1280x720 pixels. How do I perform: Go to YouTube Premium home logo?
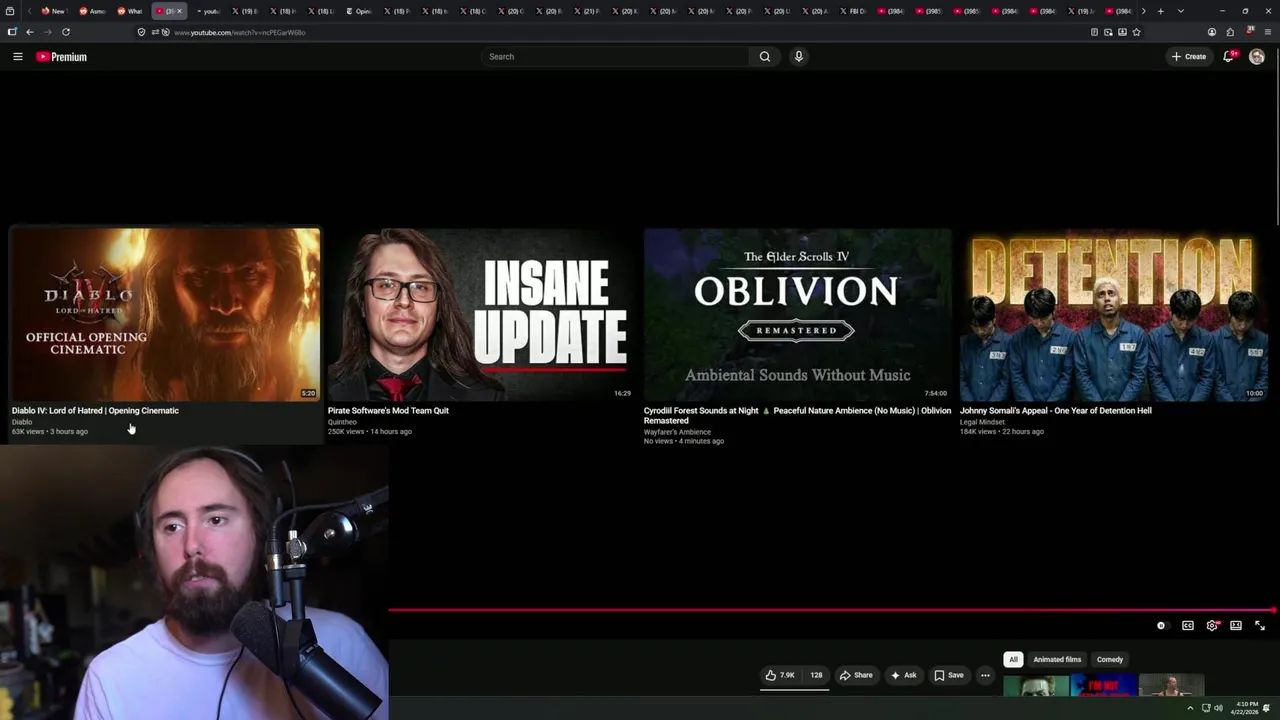(x=62, y=57)
